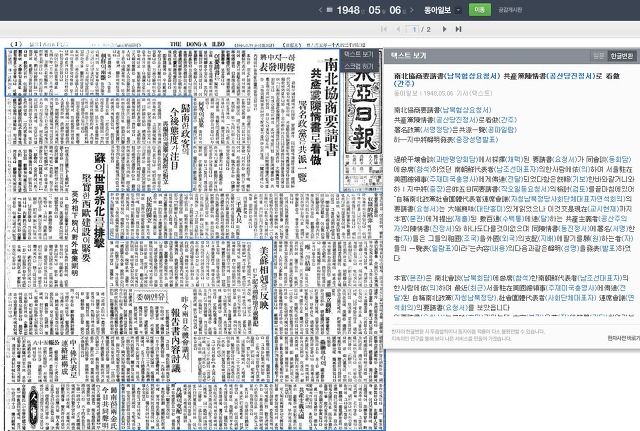Click the total page count "/ 2"

click(426, 29)
